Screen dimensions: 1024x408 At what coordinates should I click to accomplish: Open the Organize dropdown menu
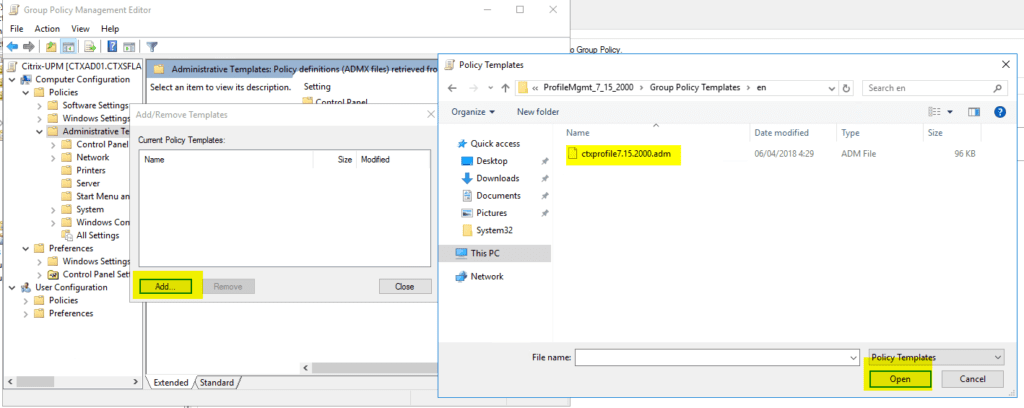tap(473, 112)
